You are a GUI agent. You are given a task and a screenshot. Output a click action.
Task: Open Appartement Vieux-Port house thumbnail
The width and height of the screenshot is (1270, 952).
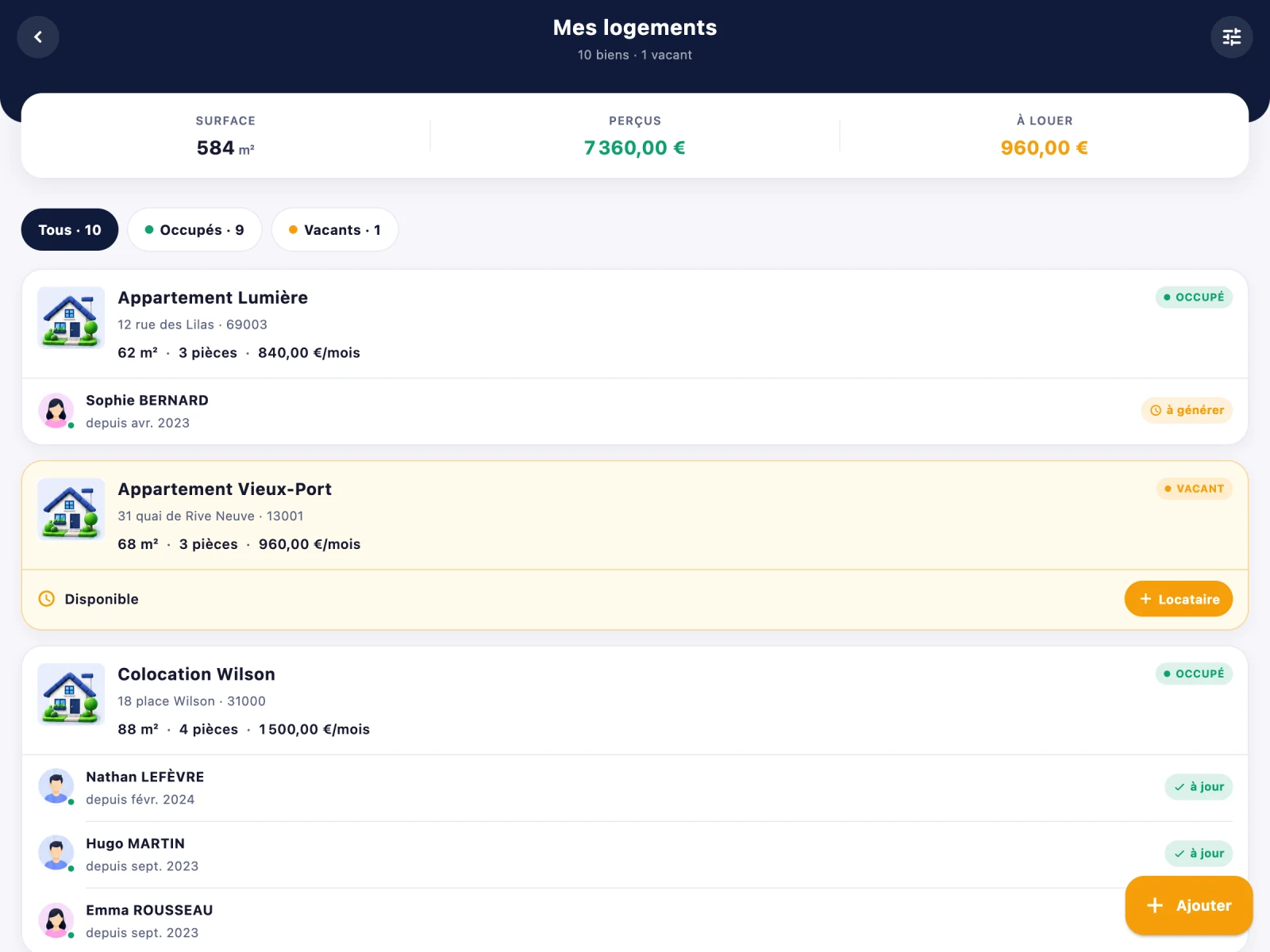[x=71, y=509]
